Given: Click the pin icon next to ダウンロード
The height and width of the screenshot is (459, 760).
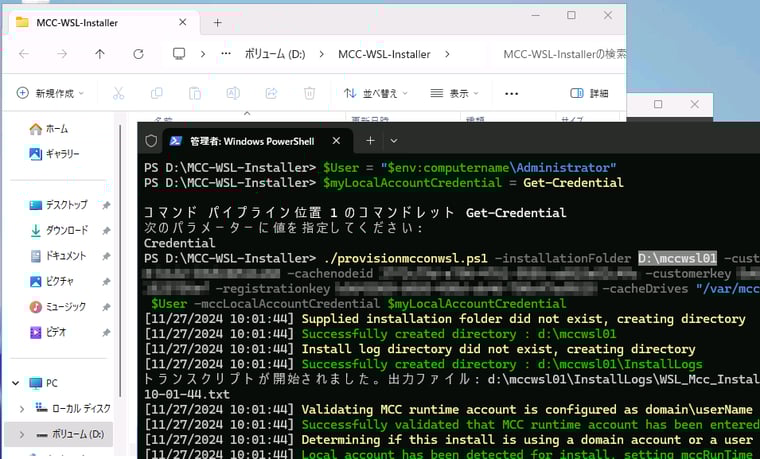Looking at the screenshot, I should [106, 231].
